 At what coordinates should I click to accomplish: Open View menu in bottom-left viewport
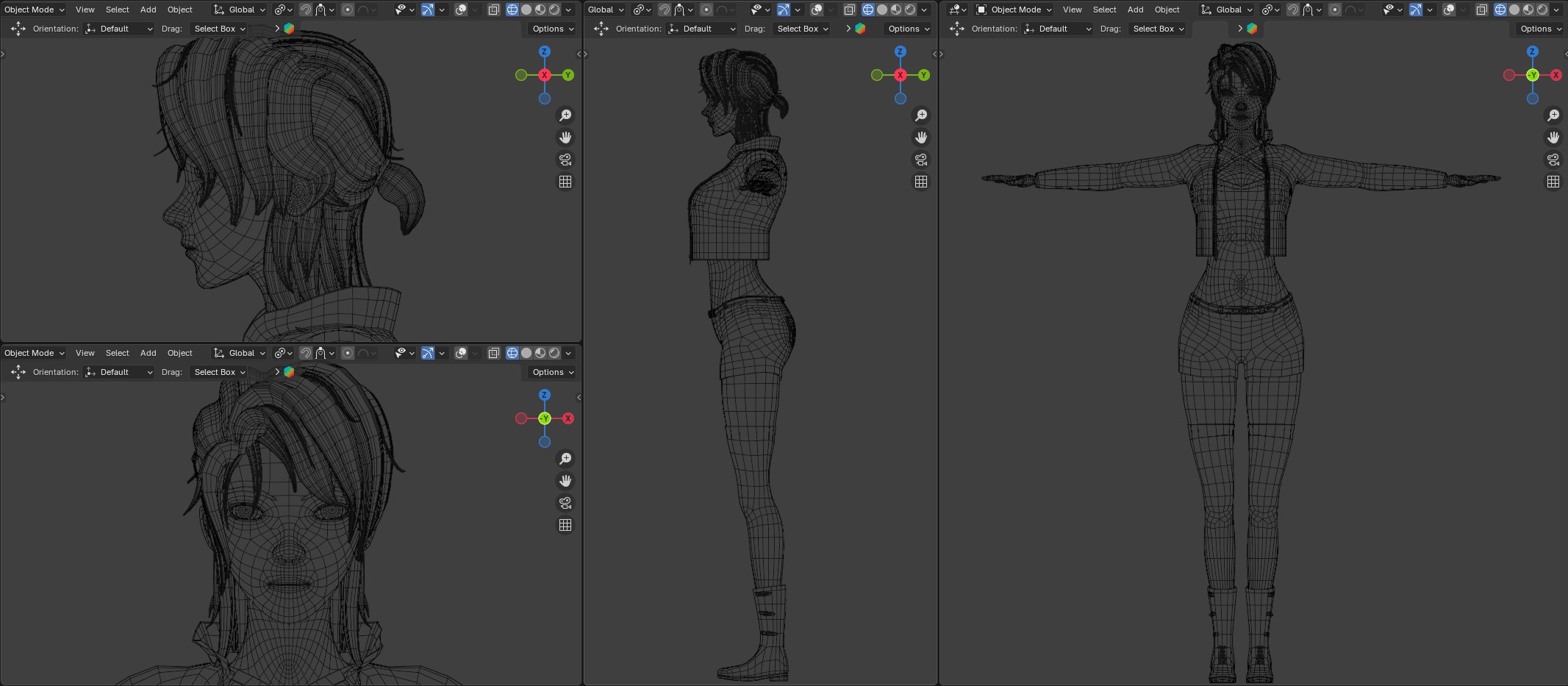click(85, 353)
